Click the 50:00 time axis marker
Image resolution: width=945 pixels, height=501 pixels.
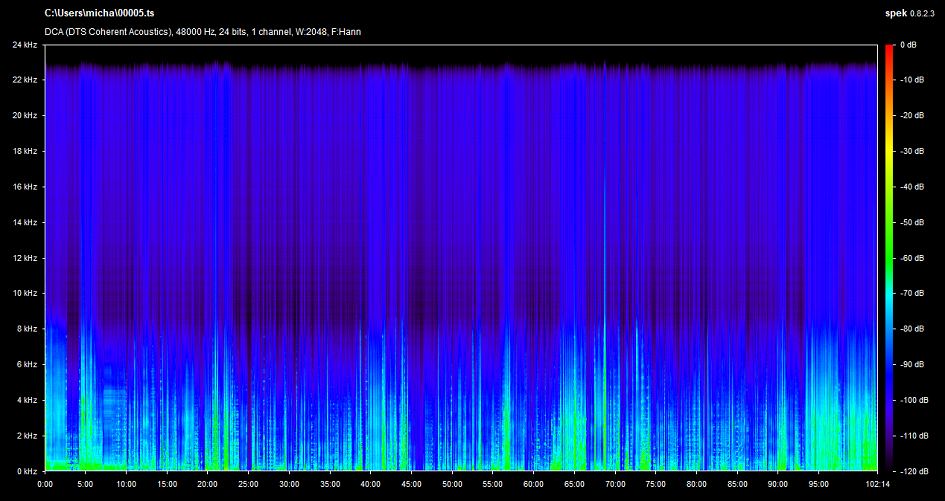[x=451, y=484]
